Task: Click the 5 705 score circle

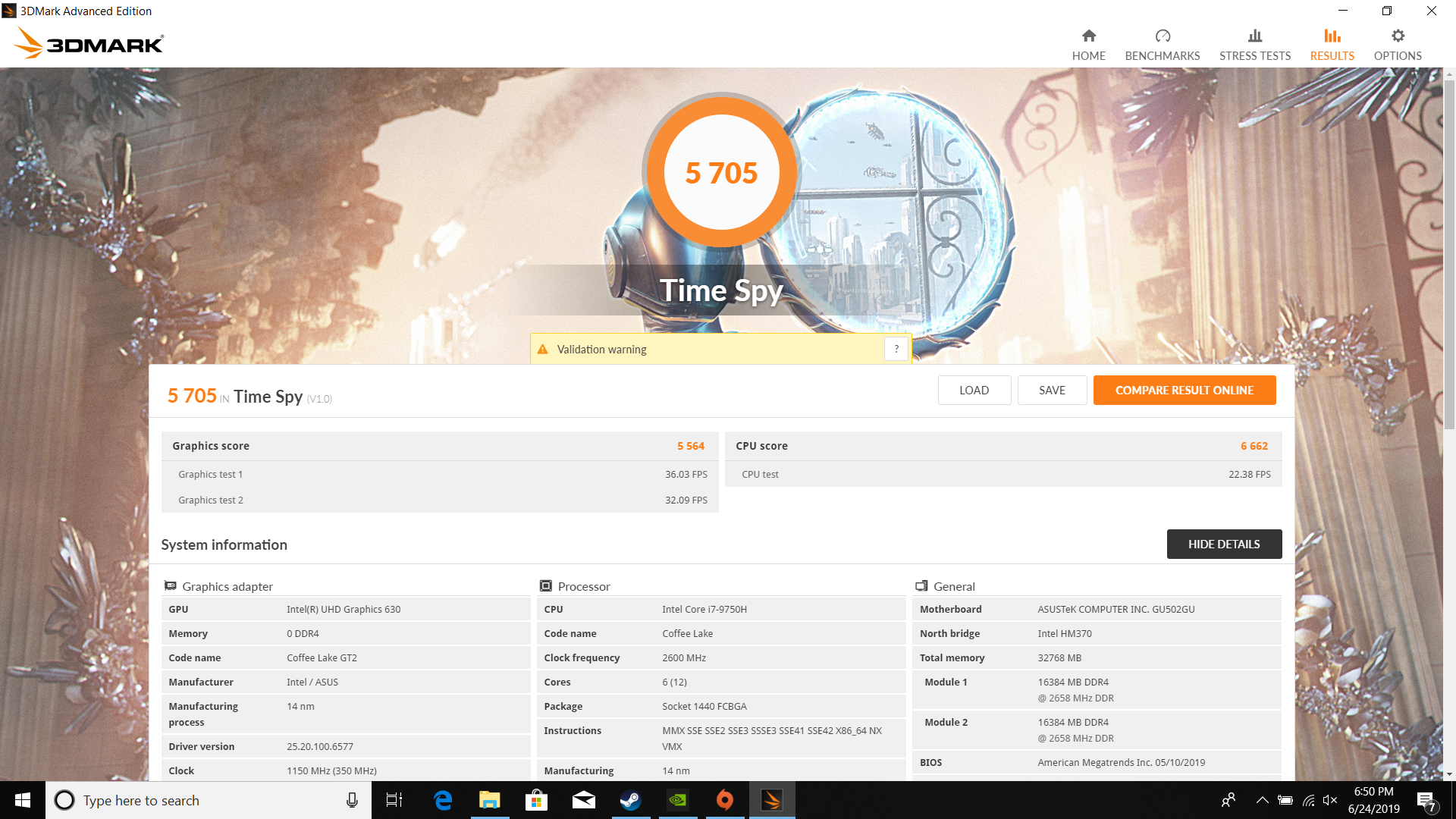Action: [721, 172]
